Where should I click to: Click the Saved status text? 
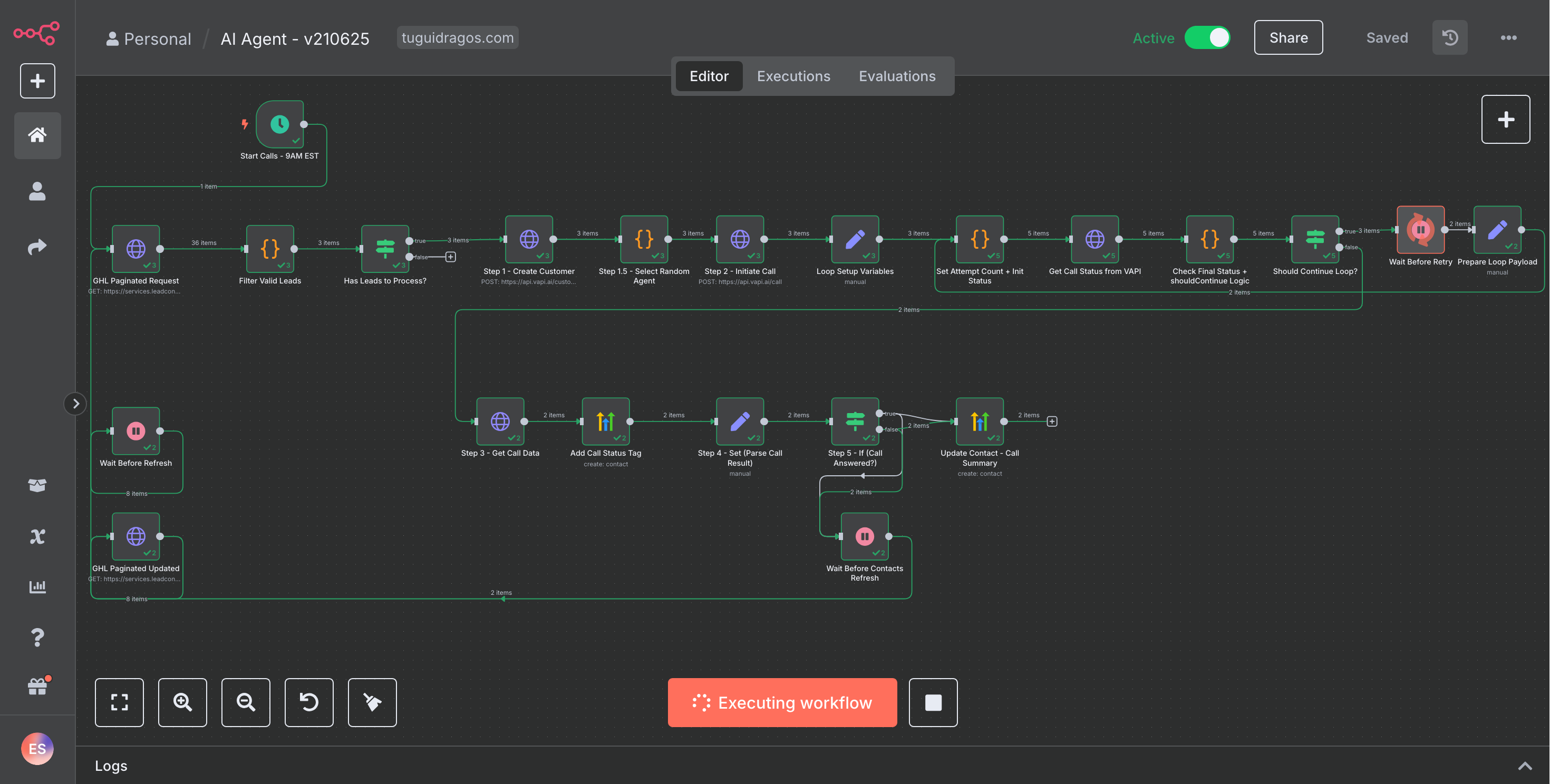1387,38
